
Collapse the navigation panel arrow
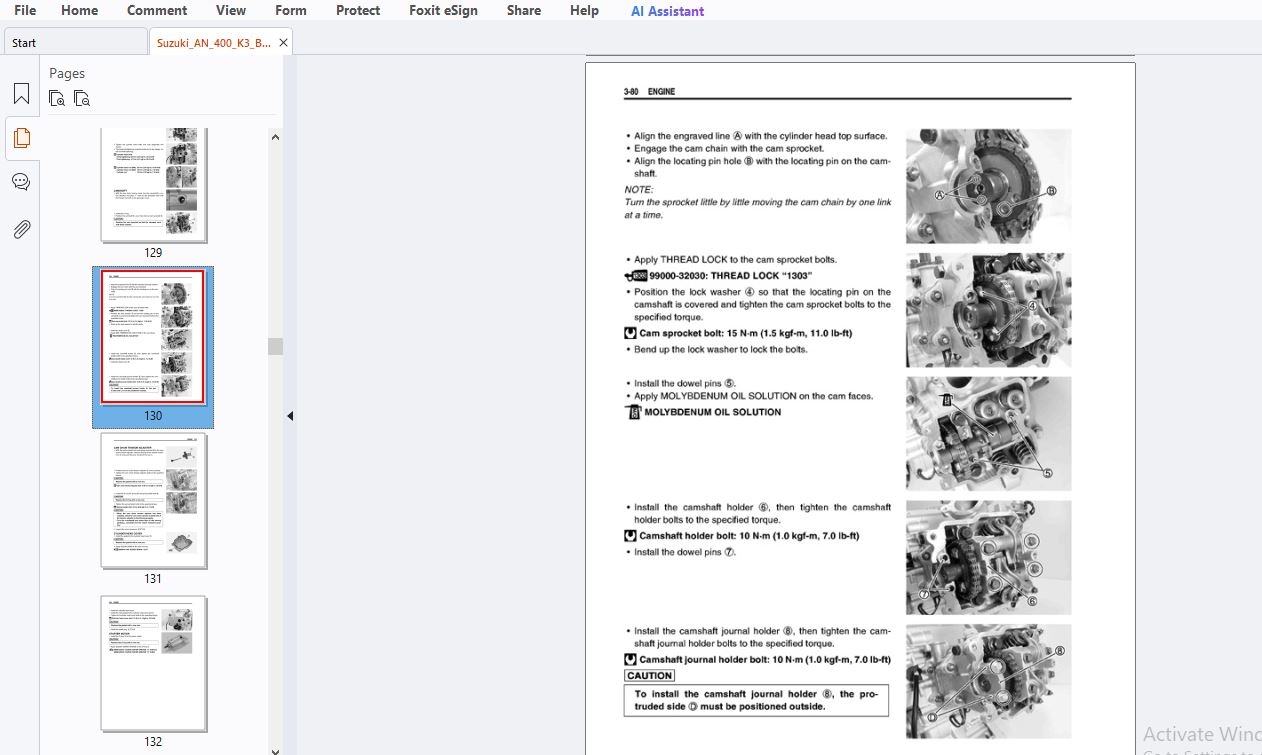290,416
